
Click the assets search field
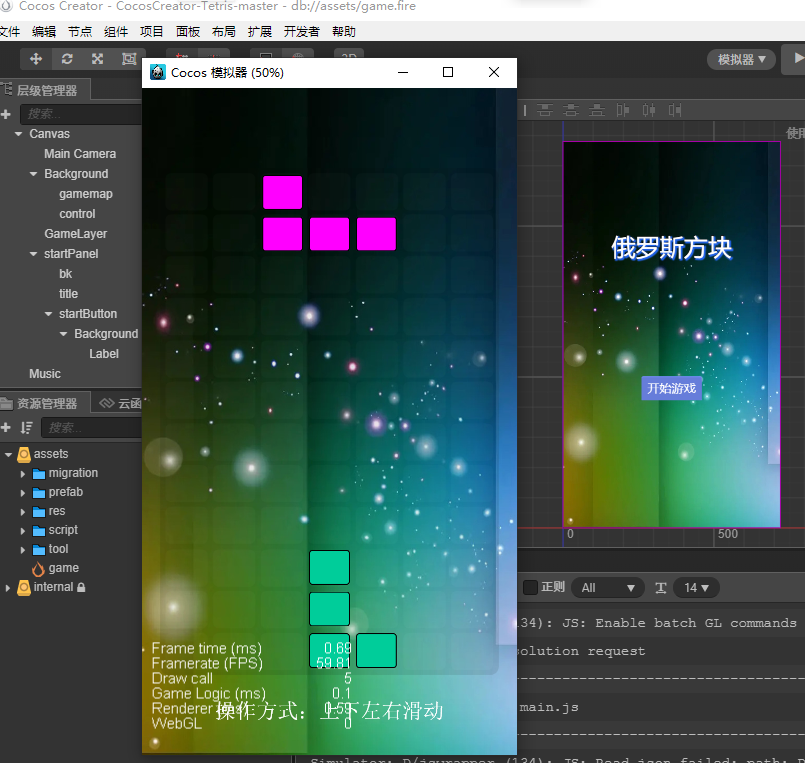91,427
